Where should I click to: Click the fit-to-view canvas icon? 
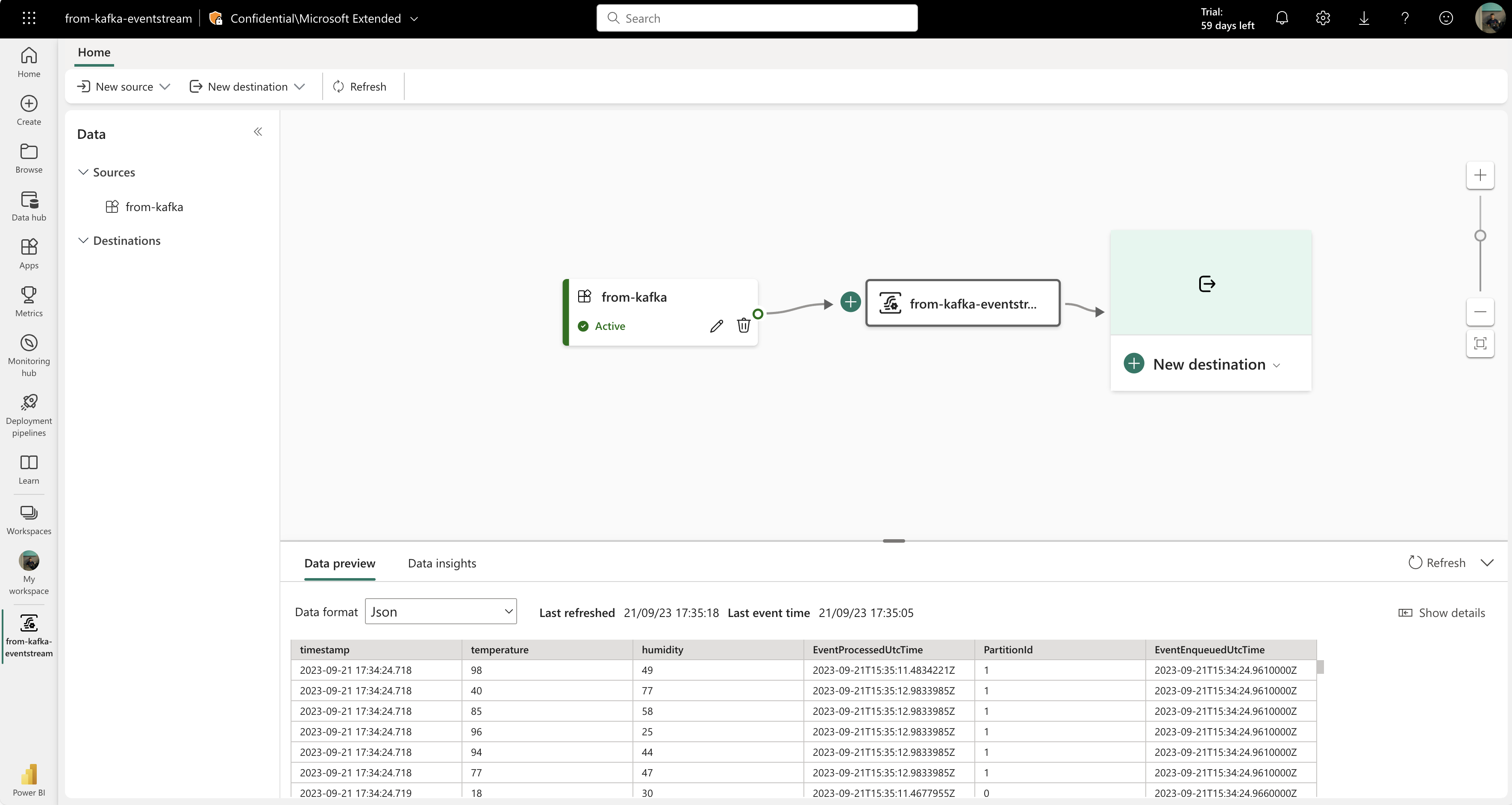pos(1480,344)
